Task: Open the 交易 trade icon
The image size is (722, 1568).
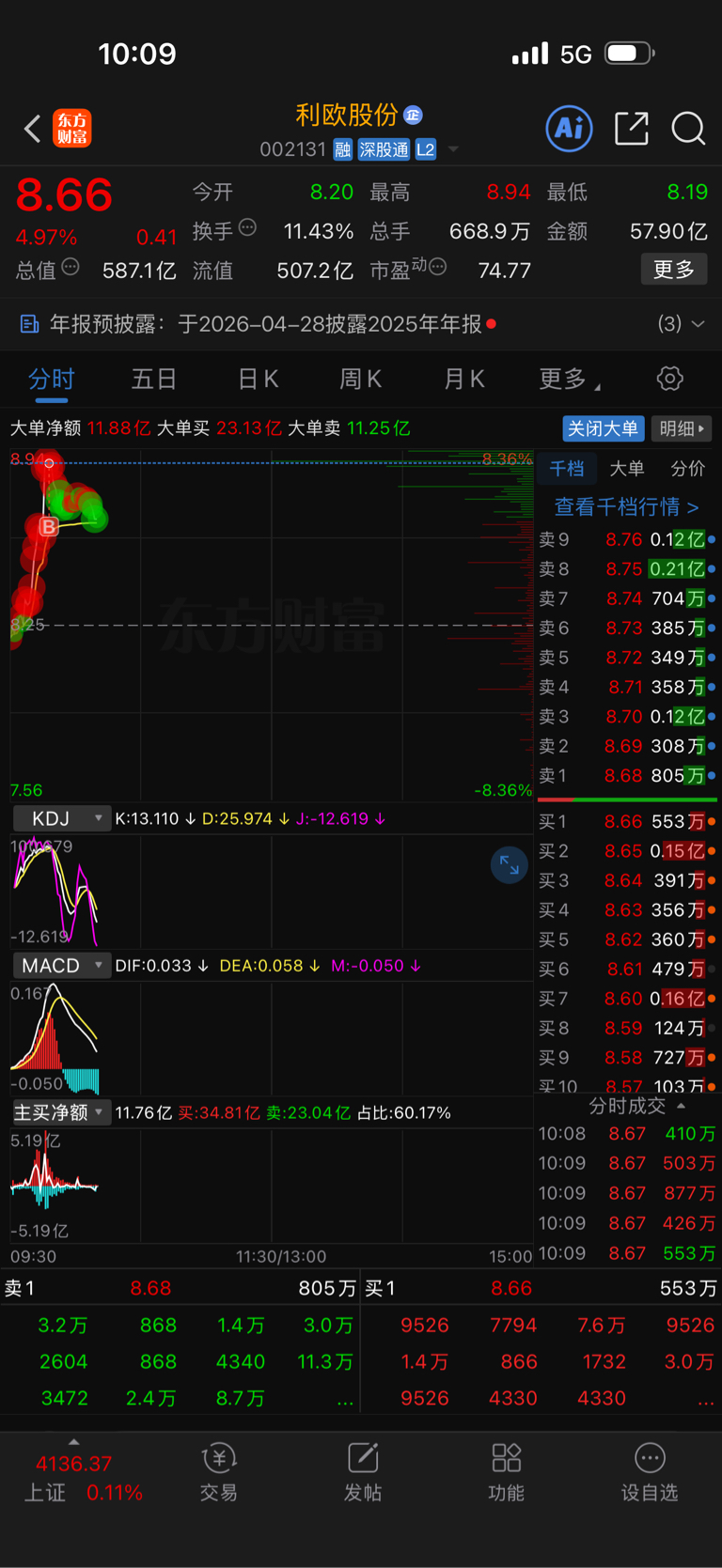Action: click(218, 1471)
